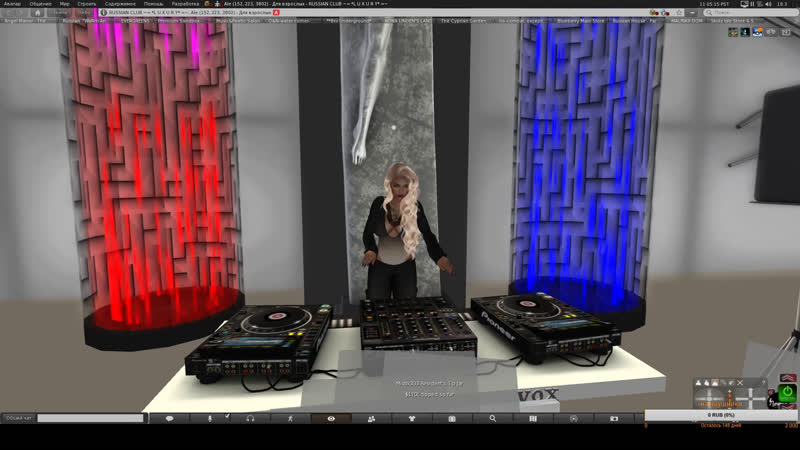This screenshot has width=800, height=450.
Task: Click the green power button HUD
Action: (787, 392)
